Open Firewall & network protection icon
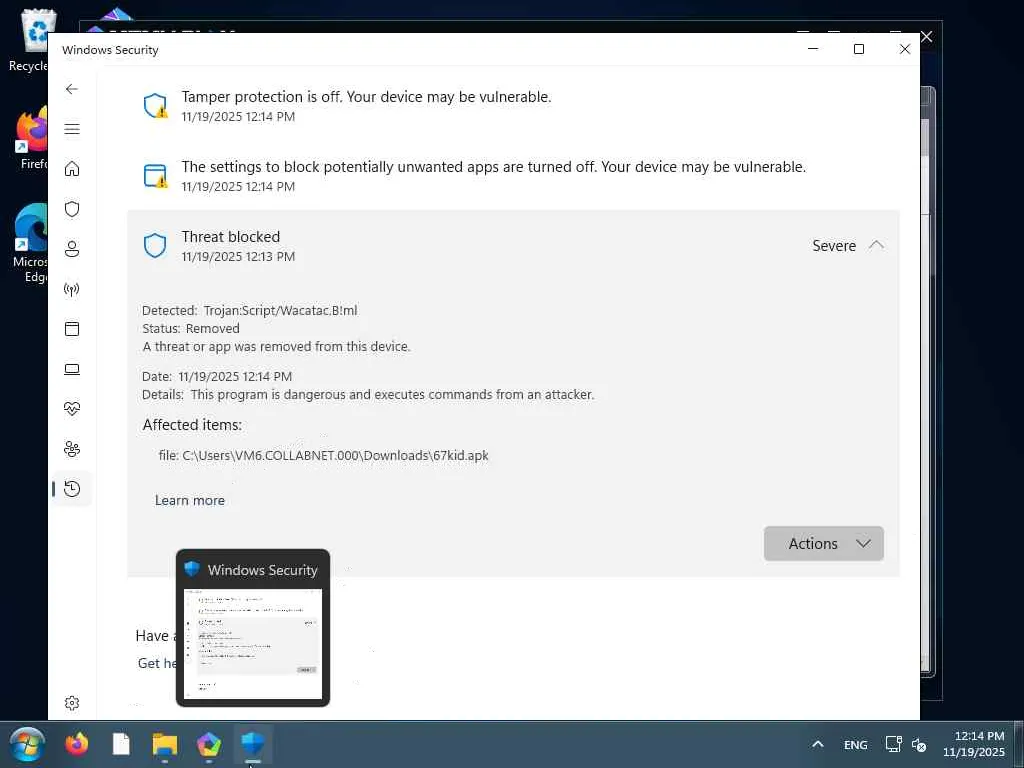 pyautogui.click(x=72, y=289)
